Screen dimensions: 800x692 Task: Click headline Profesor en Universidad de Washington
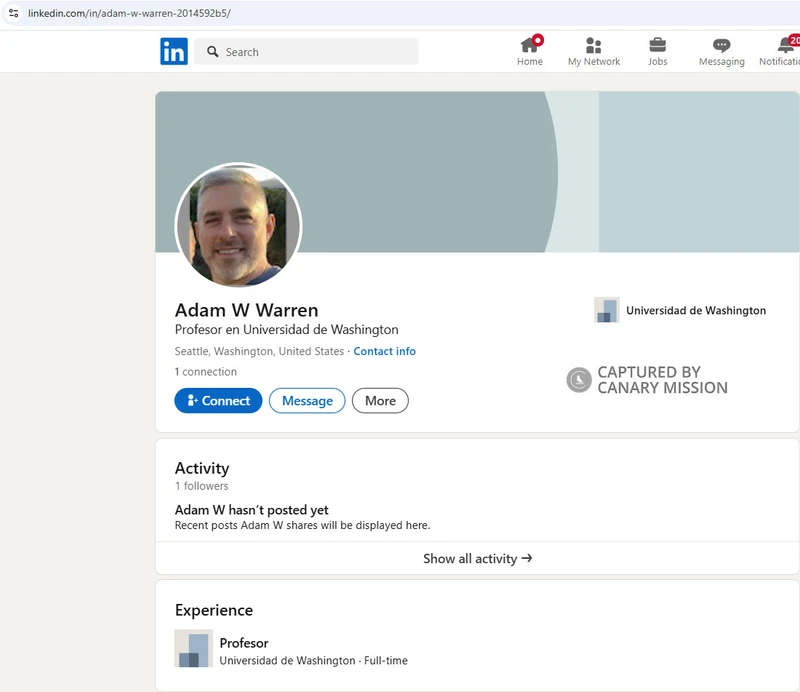point(286,330)
